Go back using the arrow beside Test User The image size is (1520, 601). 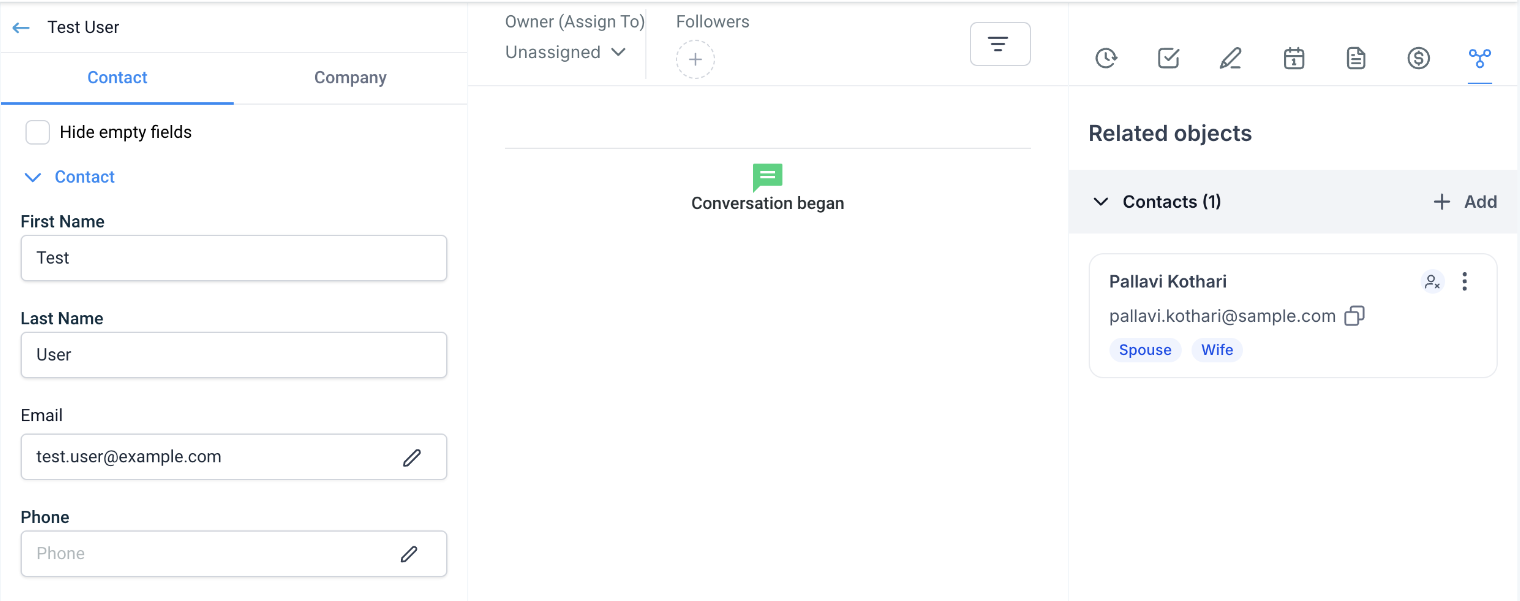(21, 28)
